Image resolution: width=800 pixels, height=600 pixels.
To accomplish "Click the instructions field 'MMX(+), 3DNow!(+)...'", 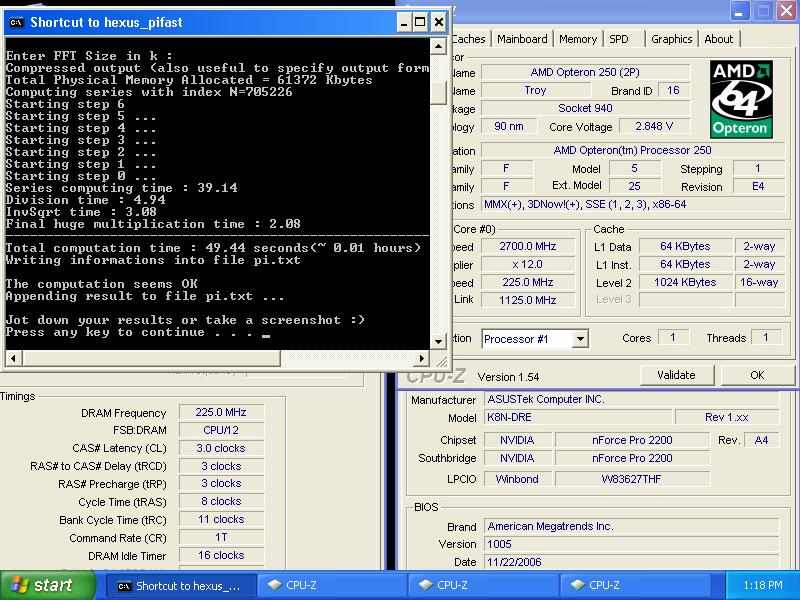I will point(633,205).
